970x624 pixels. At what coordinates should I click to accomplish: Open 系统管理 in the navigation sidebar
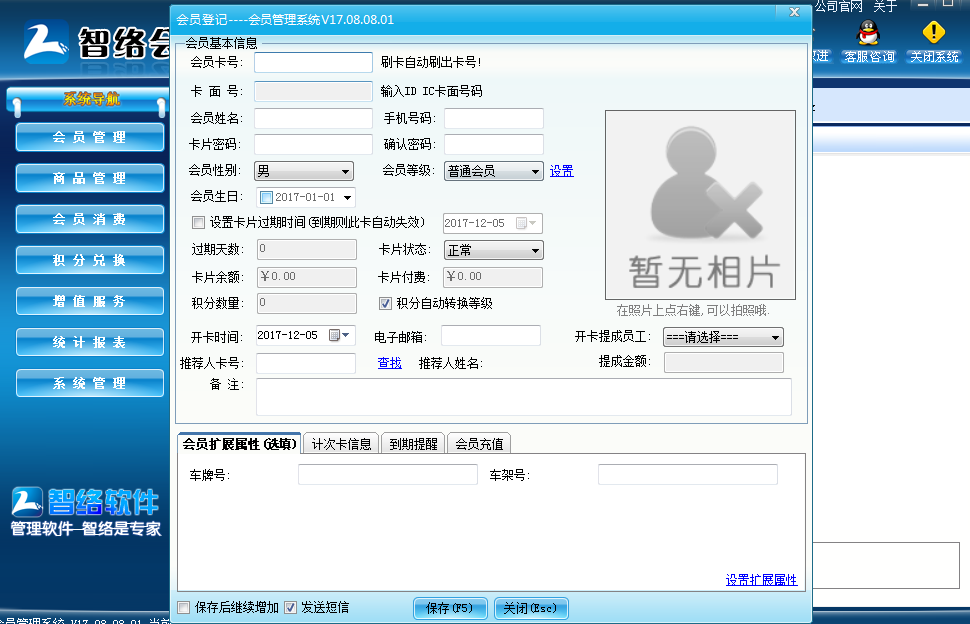(89, 382)
